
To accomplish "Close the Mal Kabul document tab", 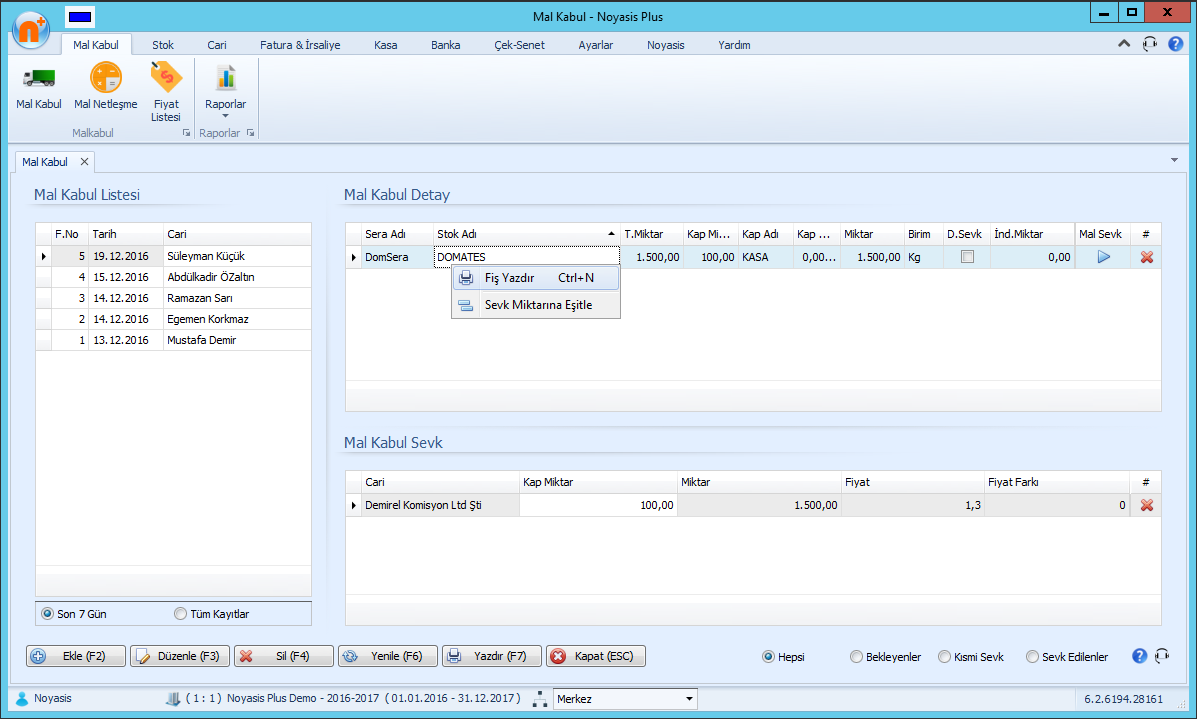I will [85, 162].
